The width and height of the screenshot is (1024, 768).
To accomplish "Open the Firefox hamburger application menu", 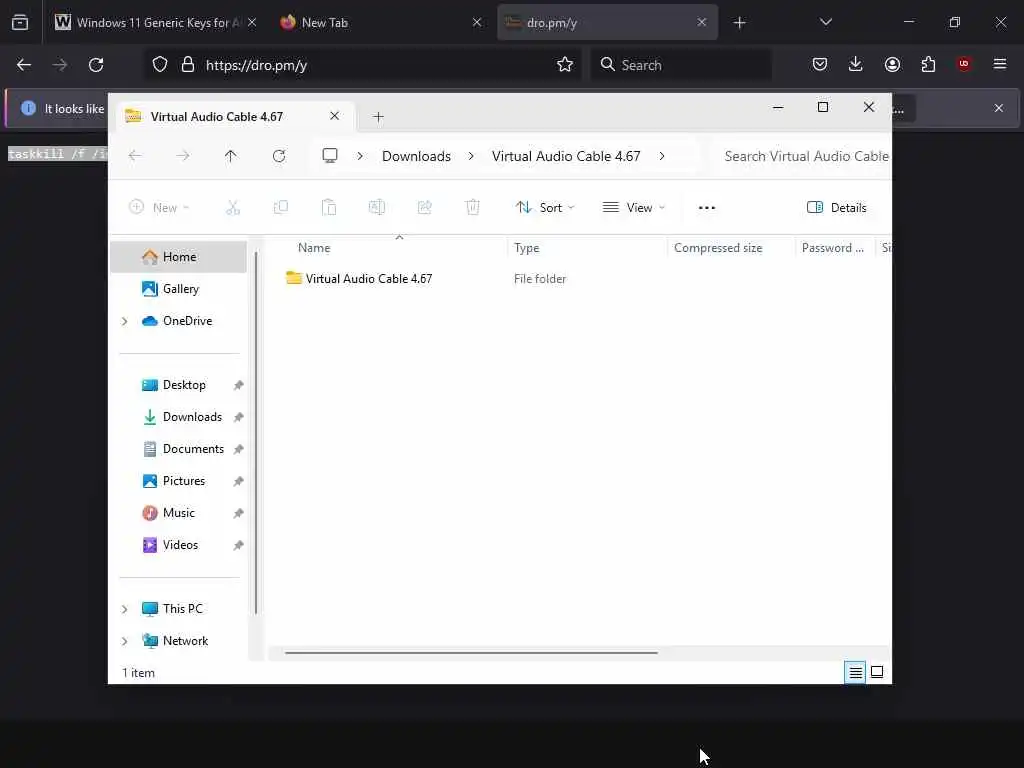I will (x=1000, y=64).
